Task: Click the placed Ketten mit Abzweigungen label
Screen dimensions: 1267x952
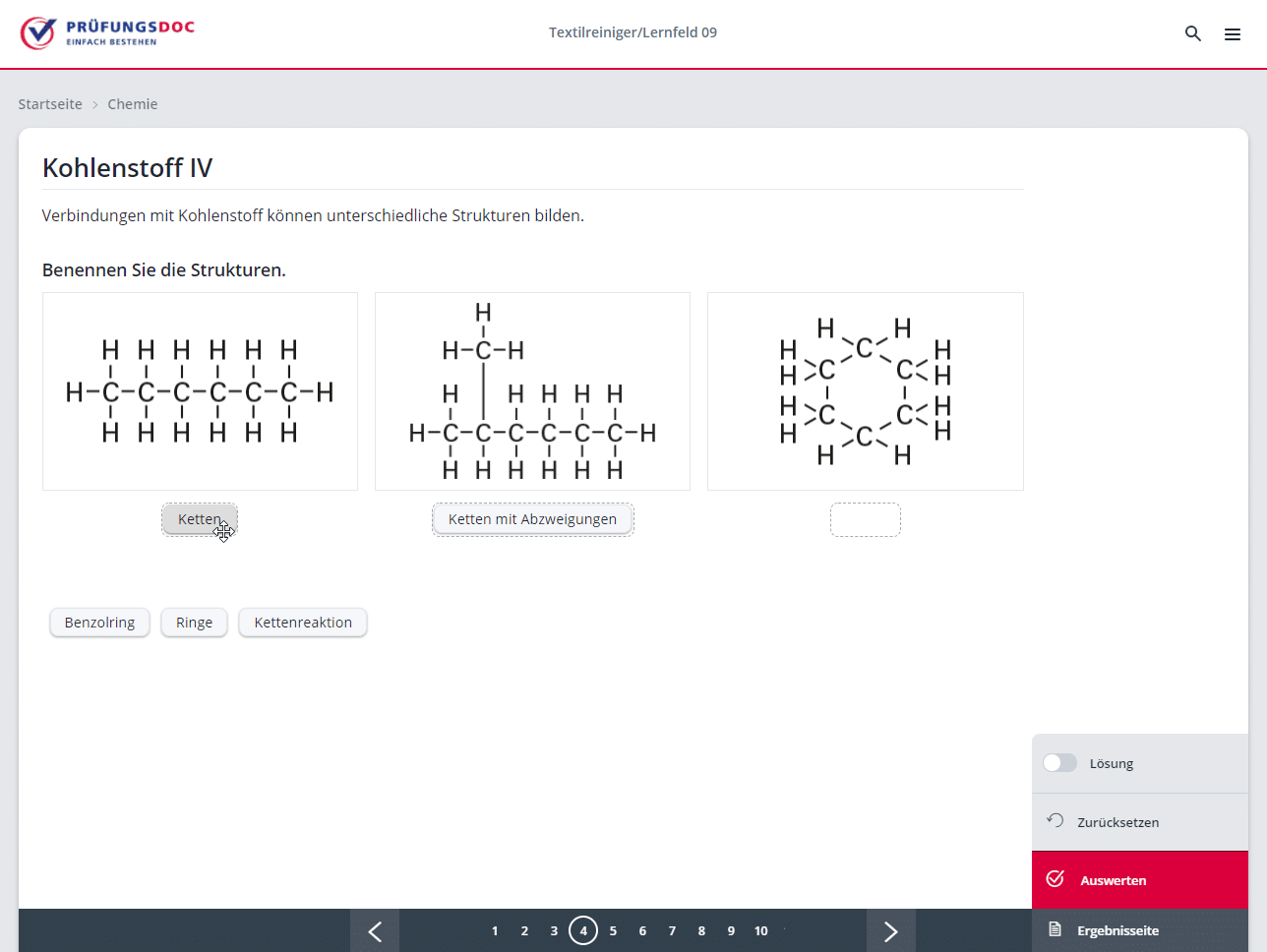Action: [x=532, y=519]
